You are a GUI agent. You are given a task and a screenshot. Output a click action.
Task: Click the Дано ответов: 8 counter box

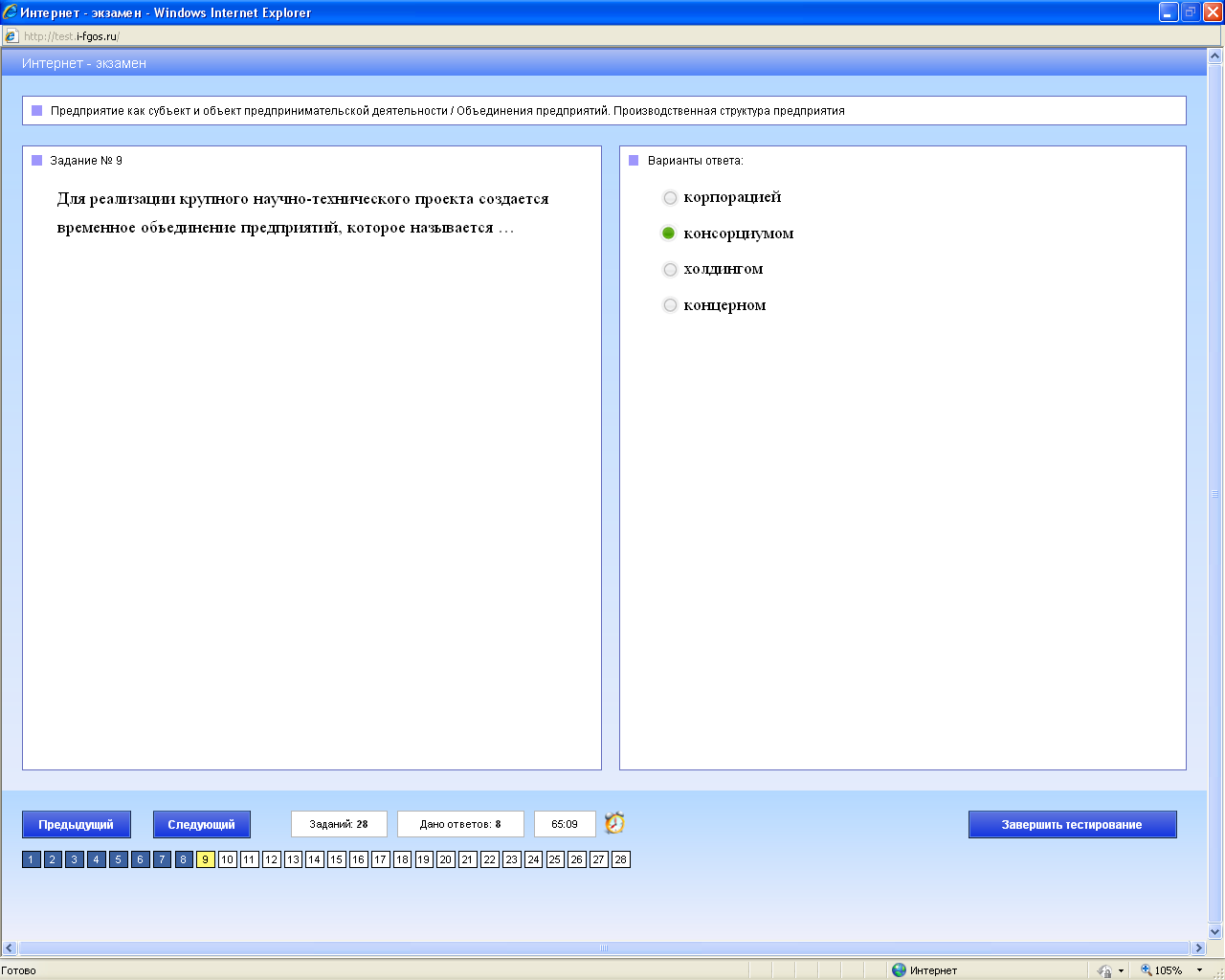click(460, 824)
